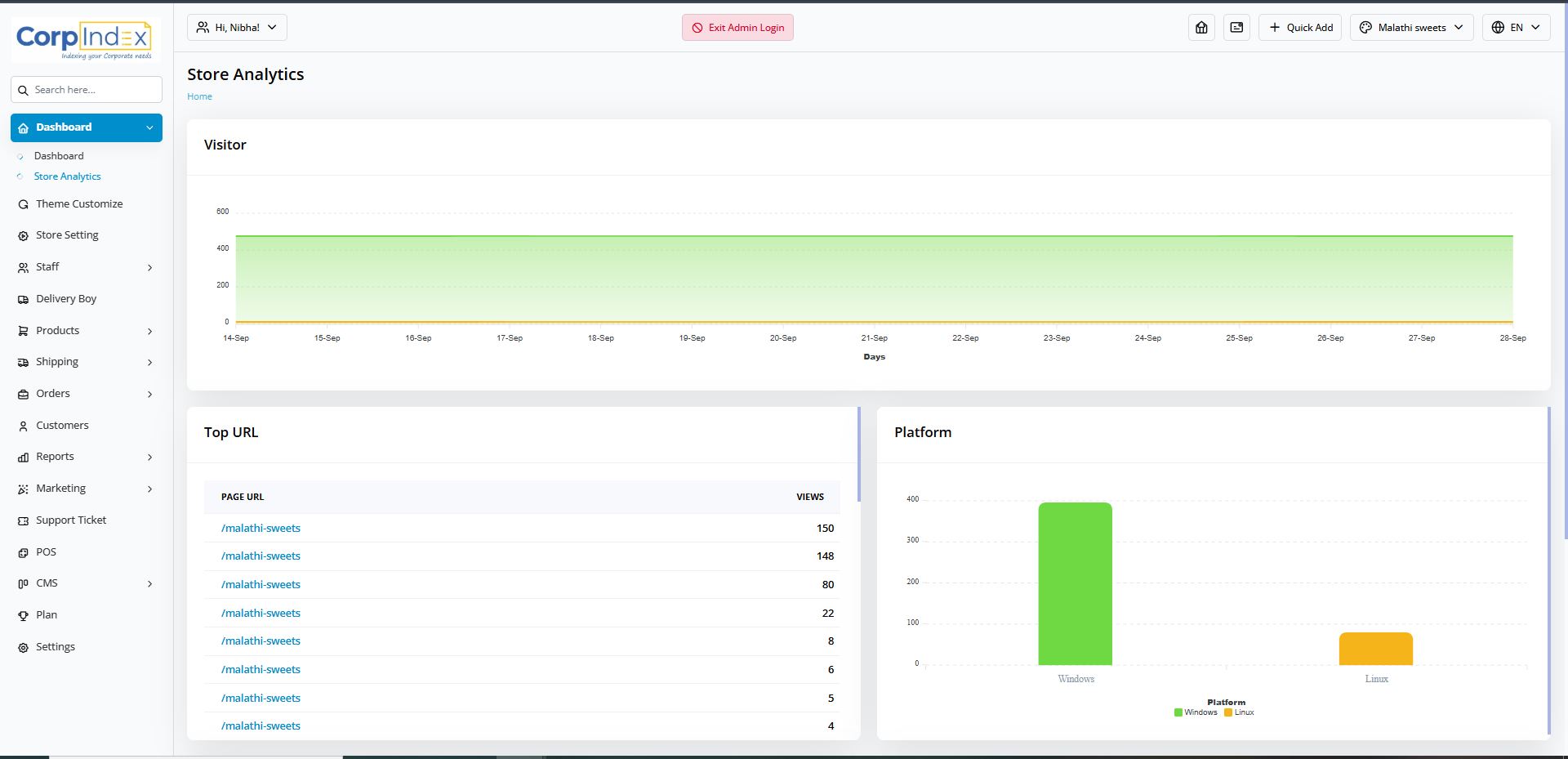Click the storefront icon beside Quick Add

click(1236, 28)
